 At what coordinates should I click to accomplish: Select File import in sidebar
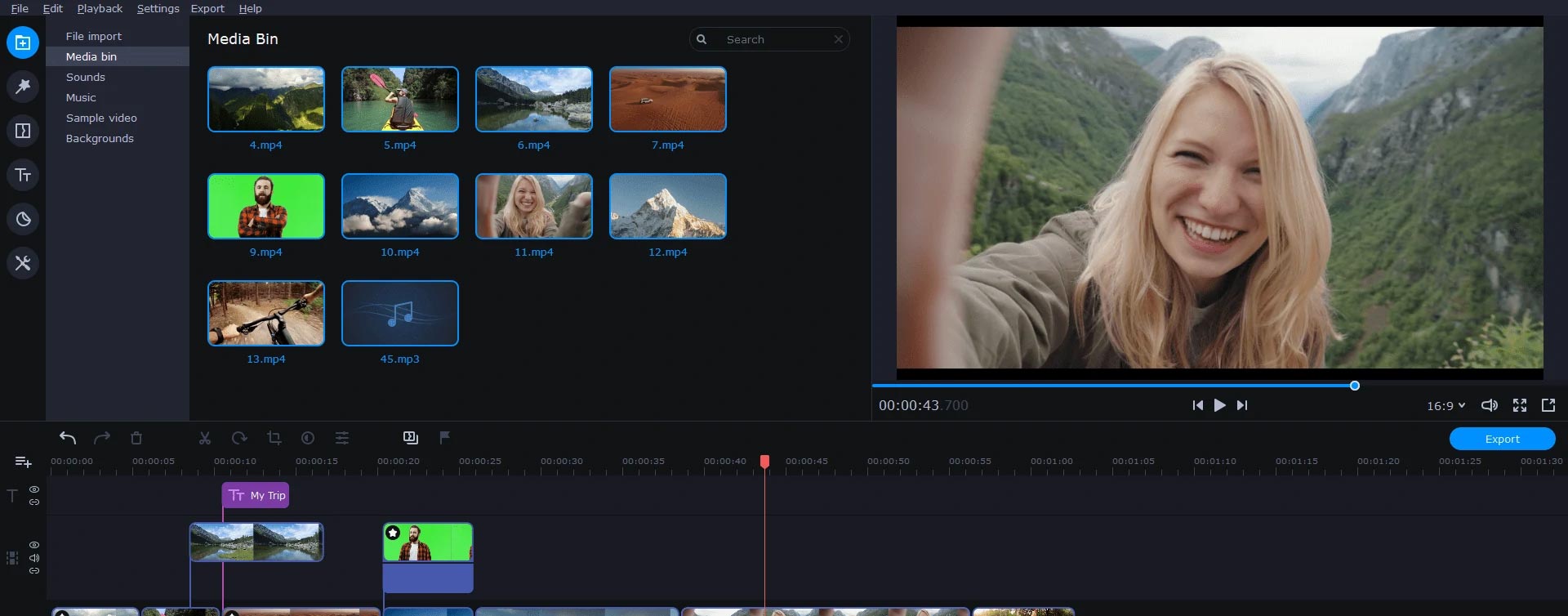point(118,36)
